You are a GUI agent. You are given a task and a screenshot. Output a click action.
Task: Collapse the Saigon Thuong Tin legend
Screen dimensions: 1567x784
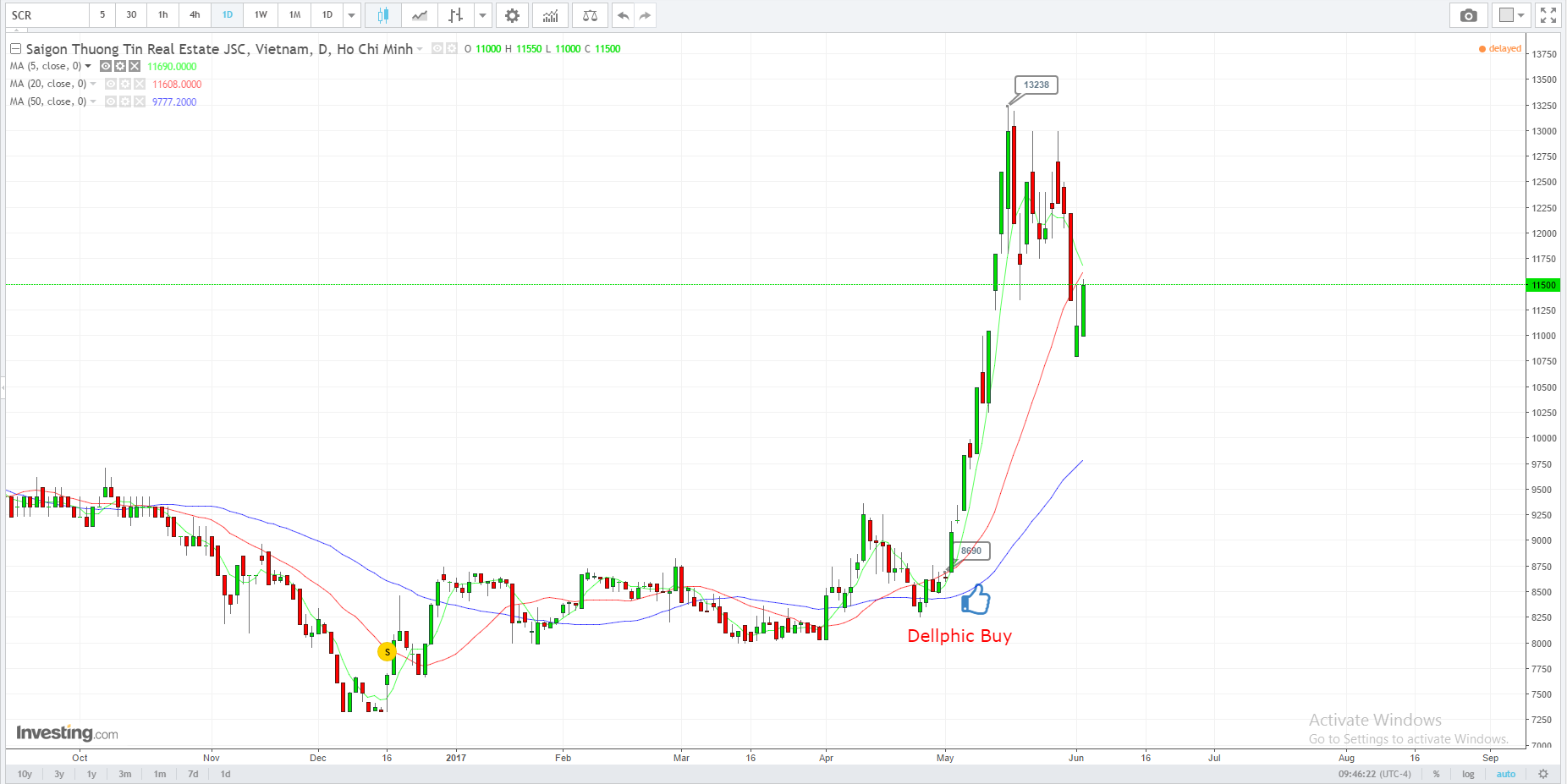click(x=15, y=49)
